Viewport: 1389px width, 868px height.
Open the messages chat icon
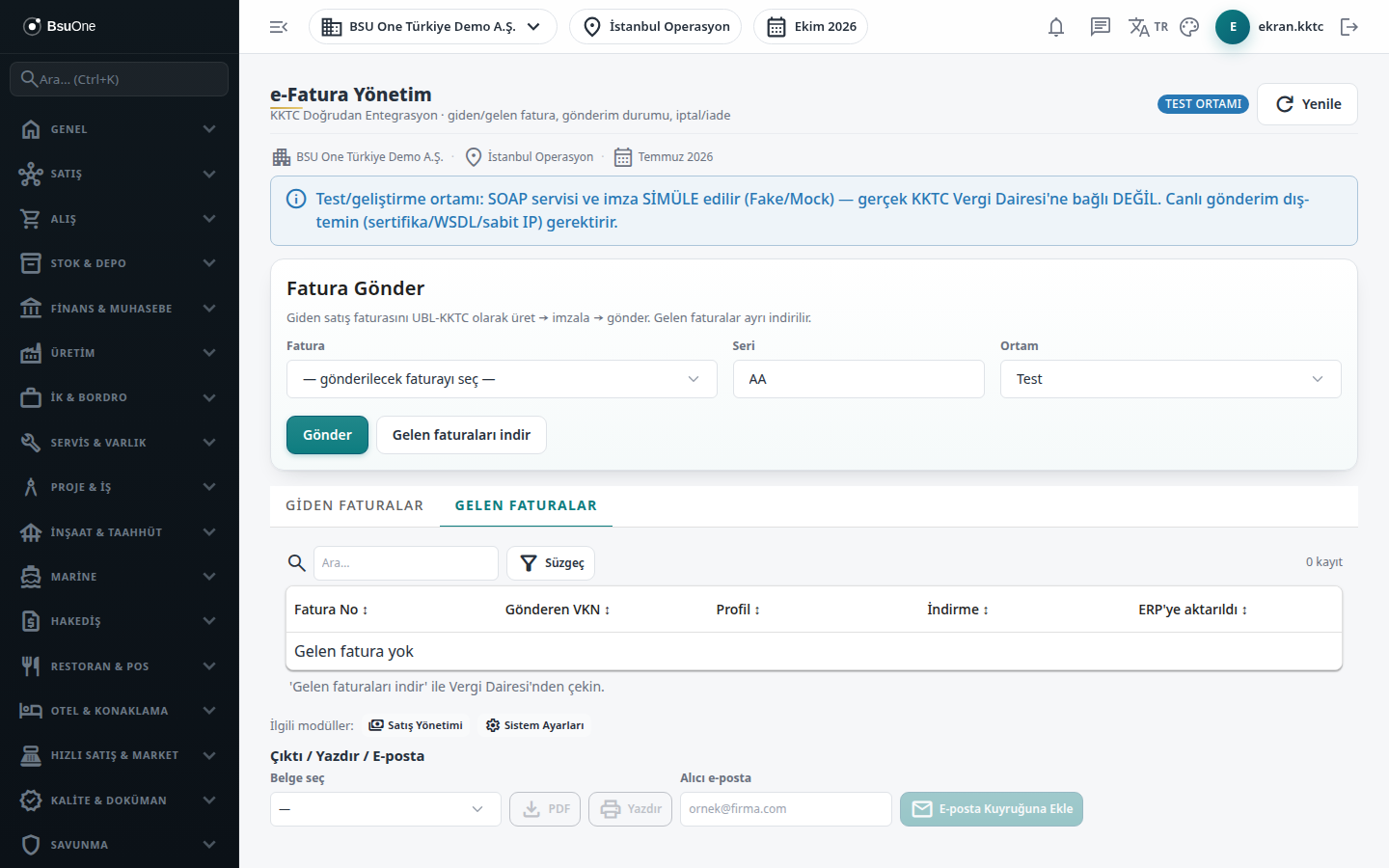pyautogui.click(x=1100, y=27)
